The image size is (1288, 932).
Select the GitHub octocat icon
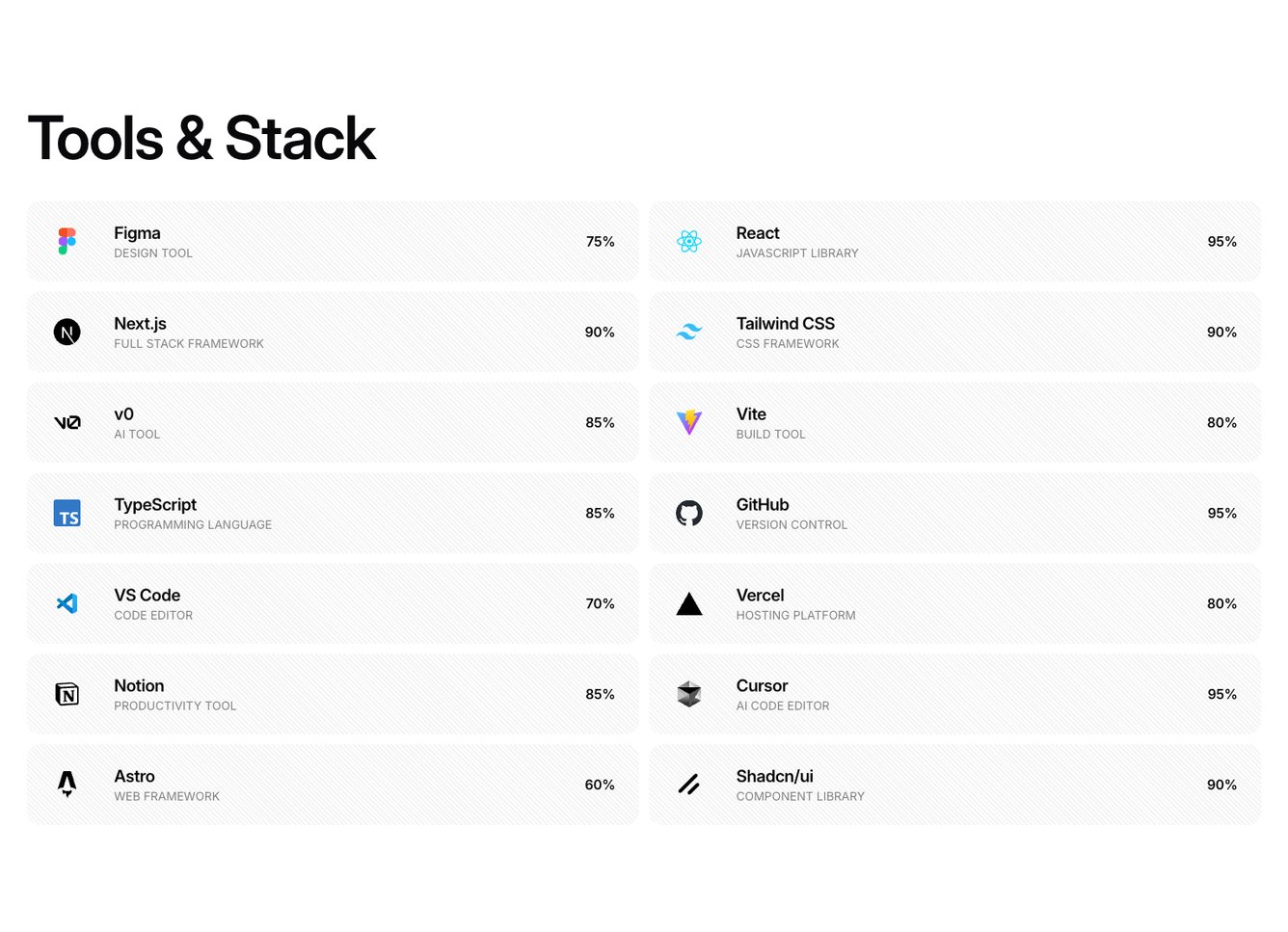[x=689, y=514]
